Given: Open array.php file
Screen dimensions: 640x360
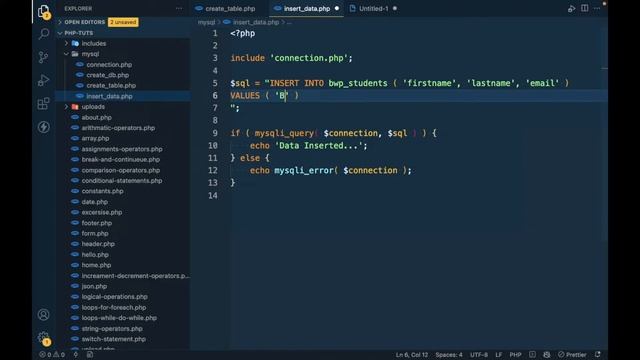Looking at the screenshot, I should point(95,138).
